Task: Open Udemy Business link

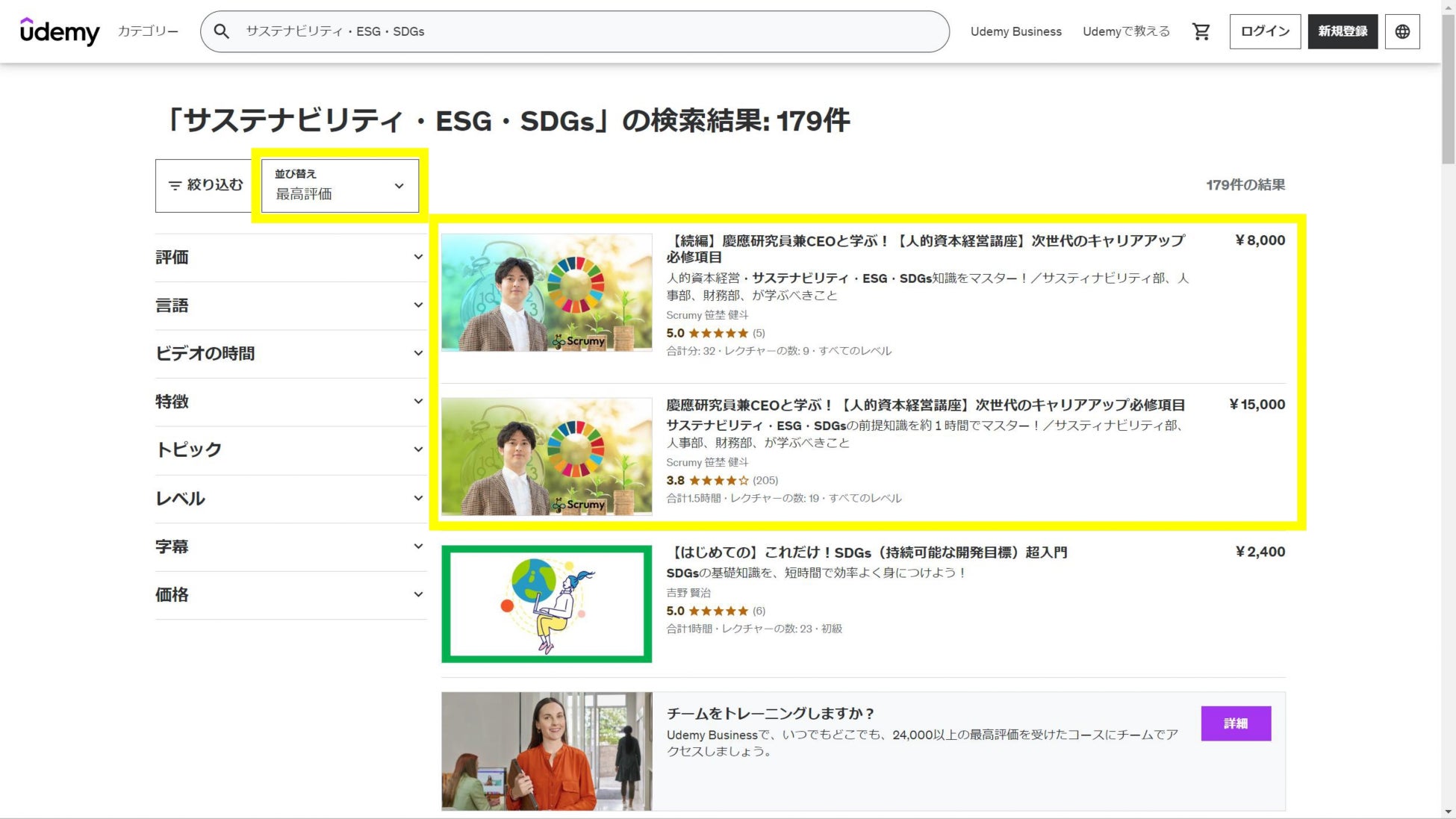Action: (x=1015, y=31)
